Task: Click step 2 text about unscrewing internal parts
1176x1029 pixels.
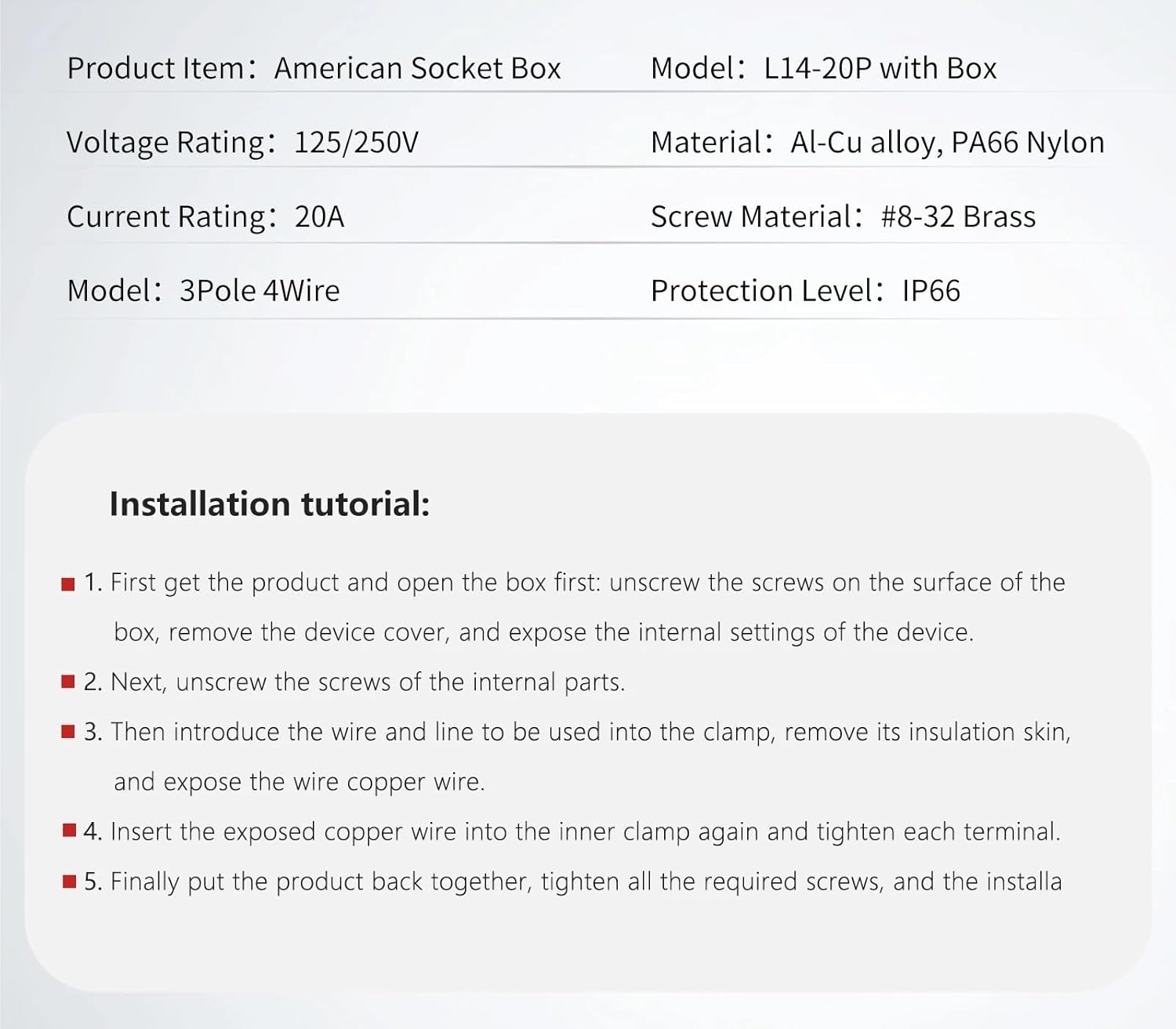Action: pyautogui.click(x=368, y=682)
